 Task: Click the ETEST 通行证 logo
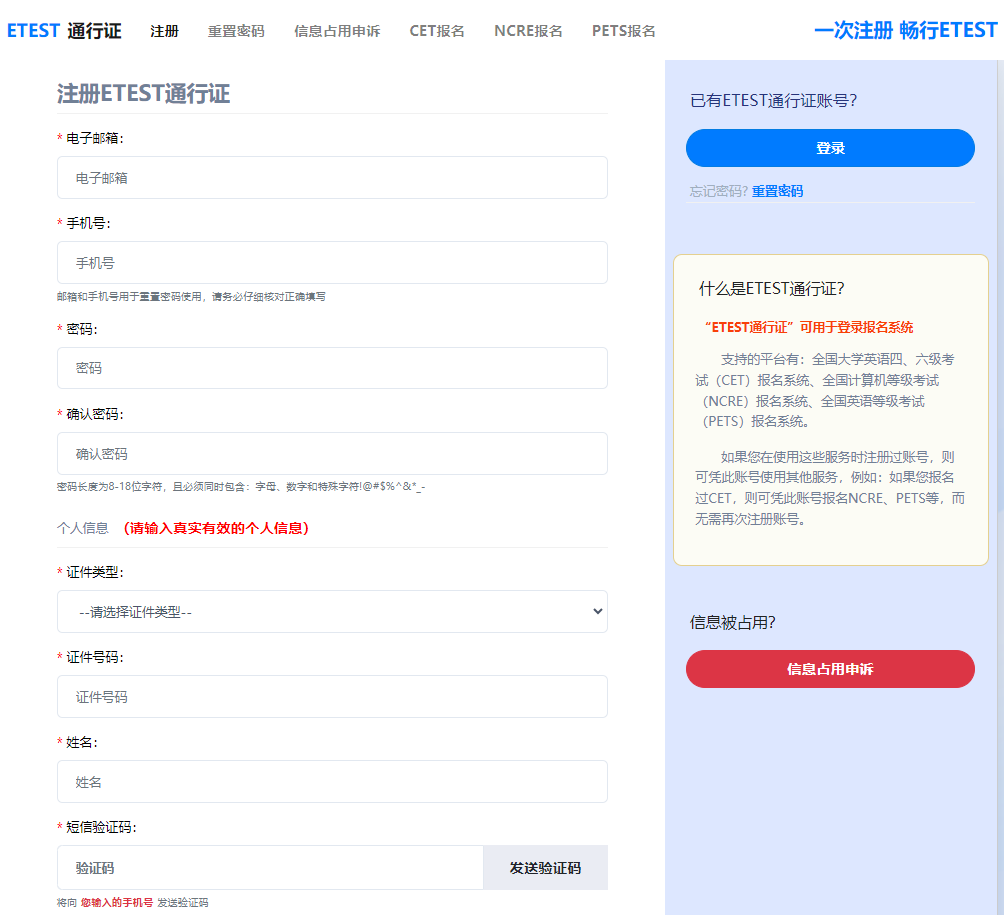coord(64,30)
